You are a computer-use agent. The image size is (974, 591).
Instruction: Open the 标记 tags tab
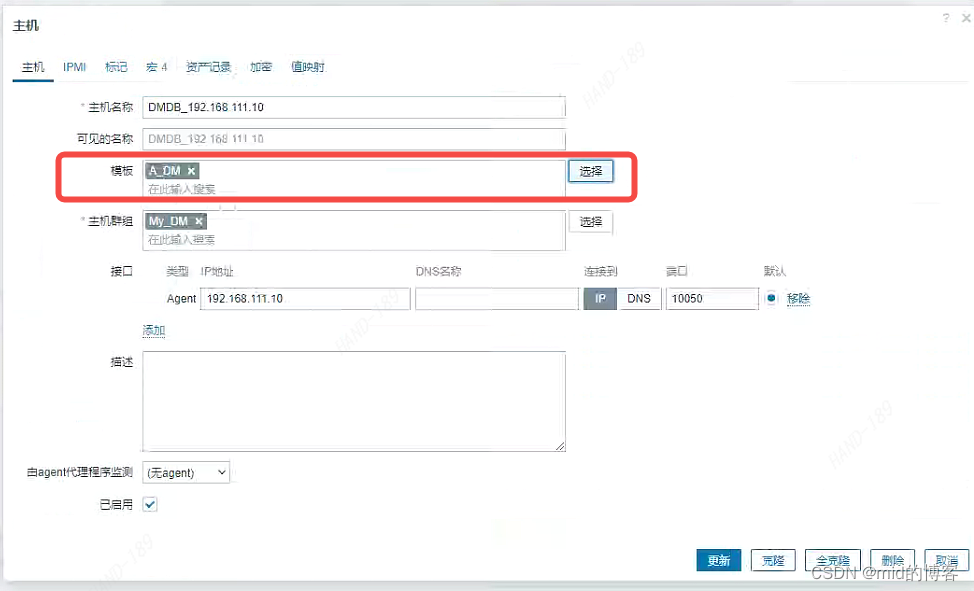[x=116, y=67]
